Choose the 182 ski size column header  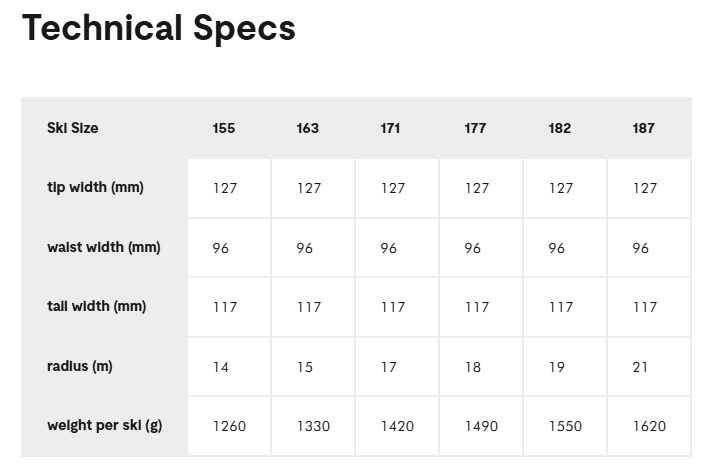click(560, 128)
